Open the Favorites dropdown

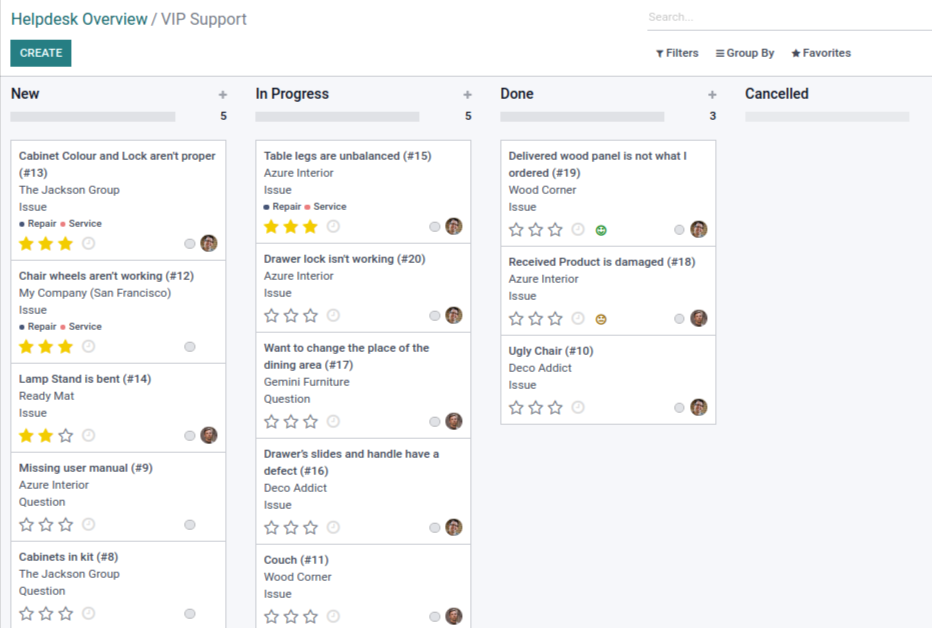[821, 53]
